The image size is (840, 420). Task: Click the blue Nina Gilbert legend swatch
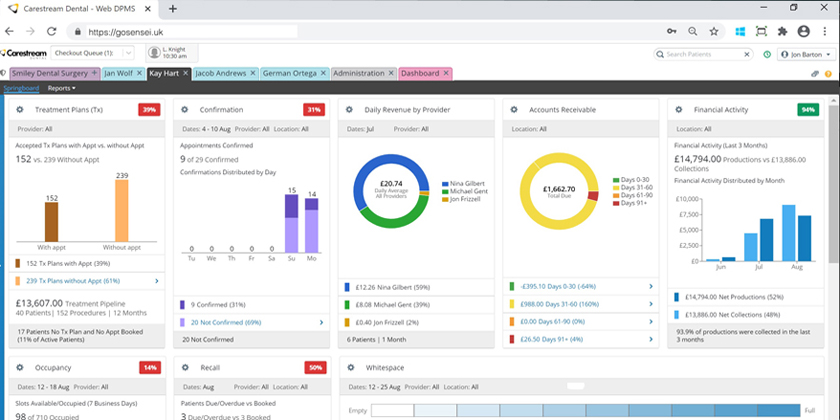445,184
